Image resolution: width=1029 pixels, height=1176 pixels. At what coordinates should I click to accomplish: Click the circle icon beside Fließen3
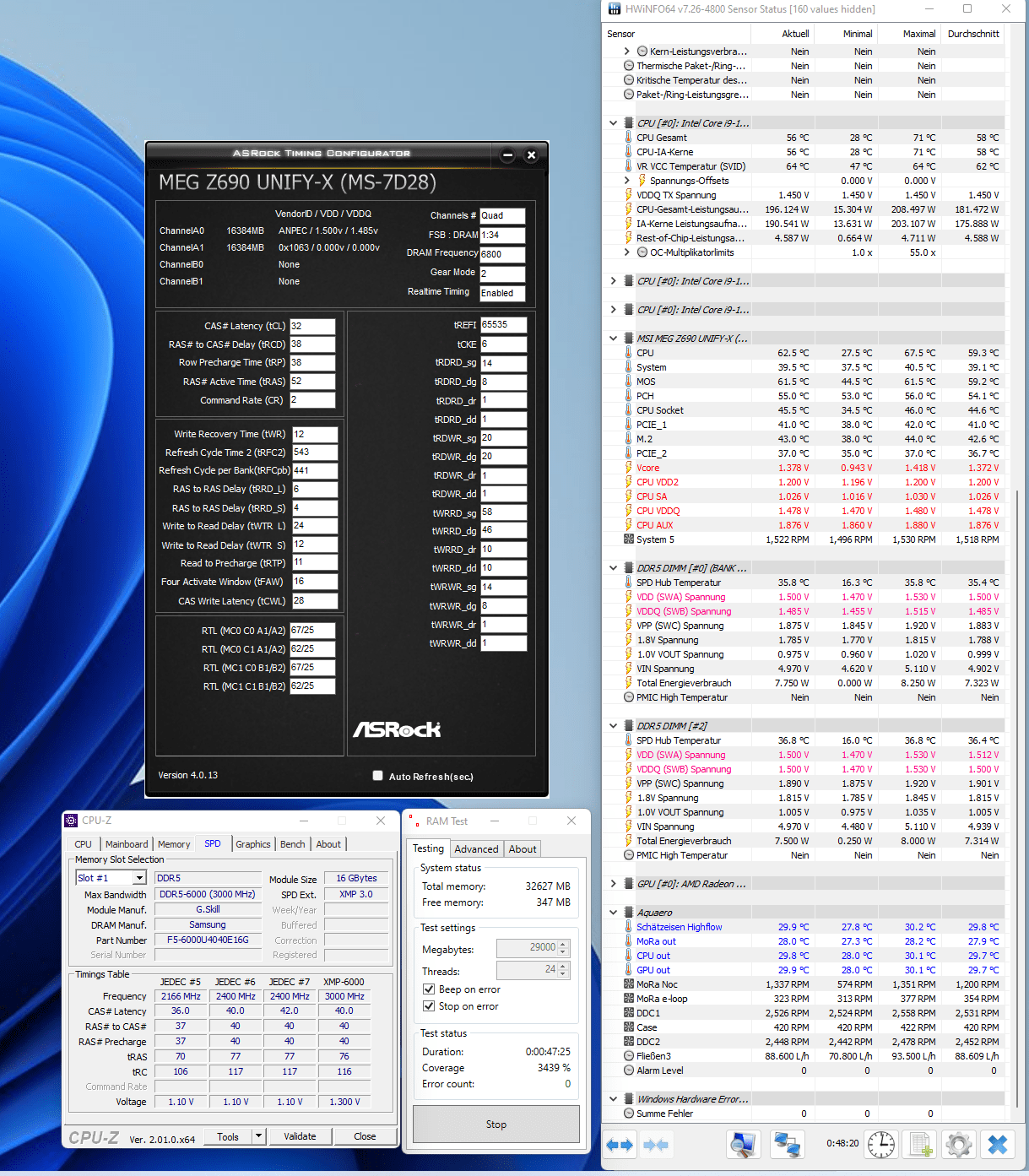tap(628, 1056)
